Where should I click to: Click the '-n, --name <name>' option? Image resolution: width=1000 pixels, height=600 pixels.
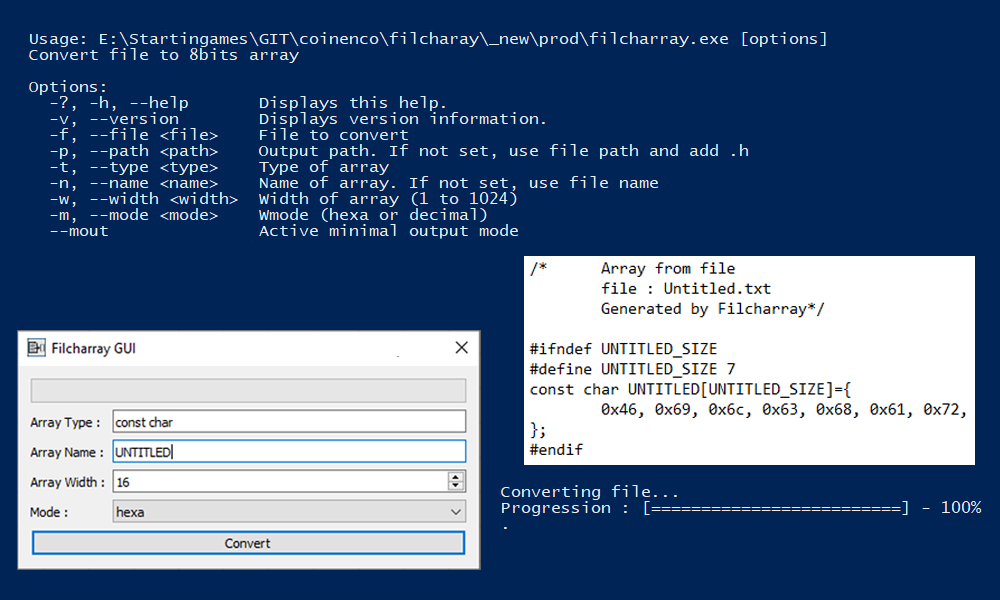click(134, 183)
